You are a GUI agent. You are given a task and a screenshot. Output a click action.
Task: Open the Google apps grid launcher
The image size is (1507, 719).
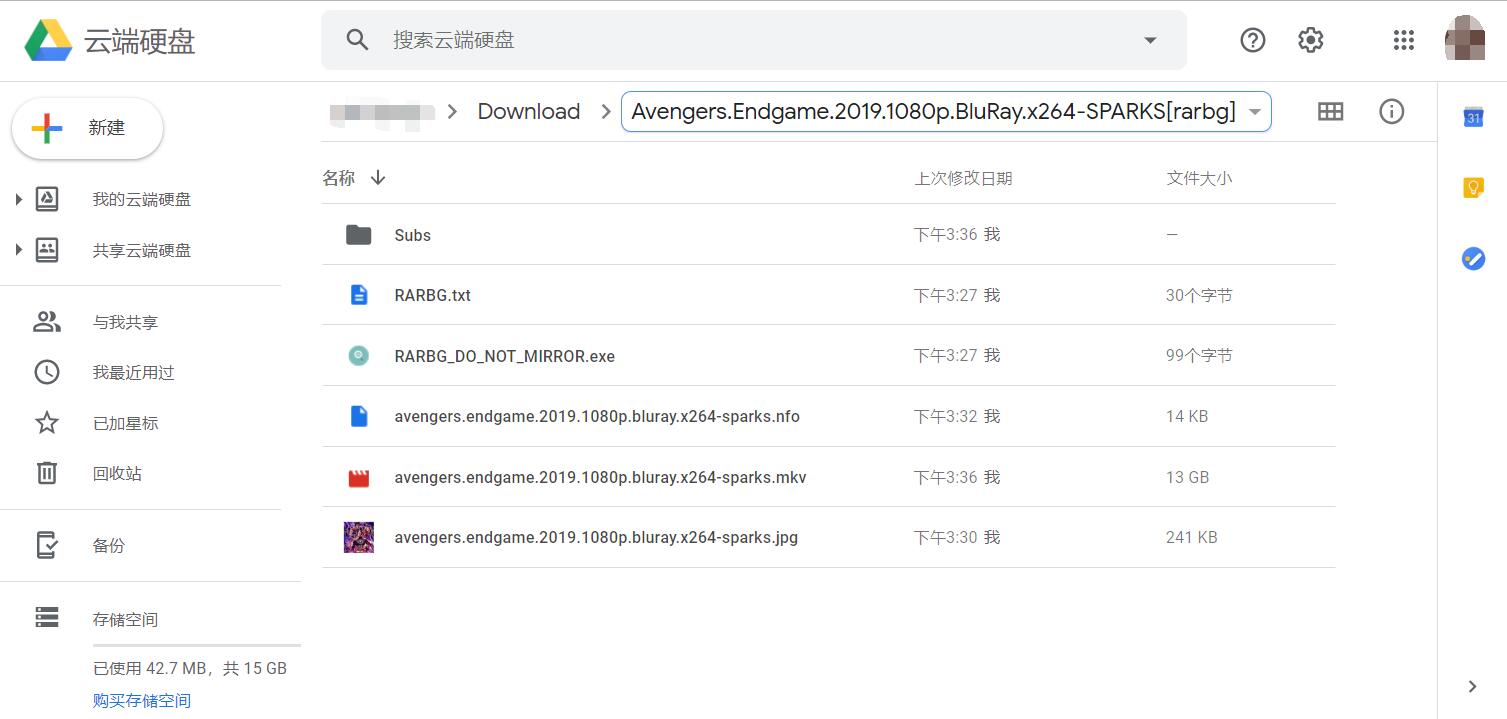tap(1403, 40)
